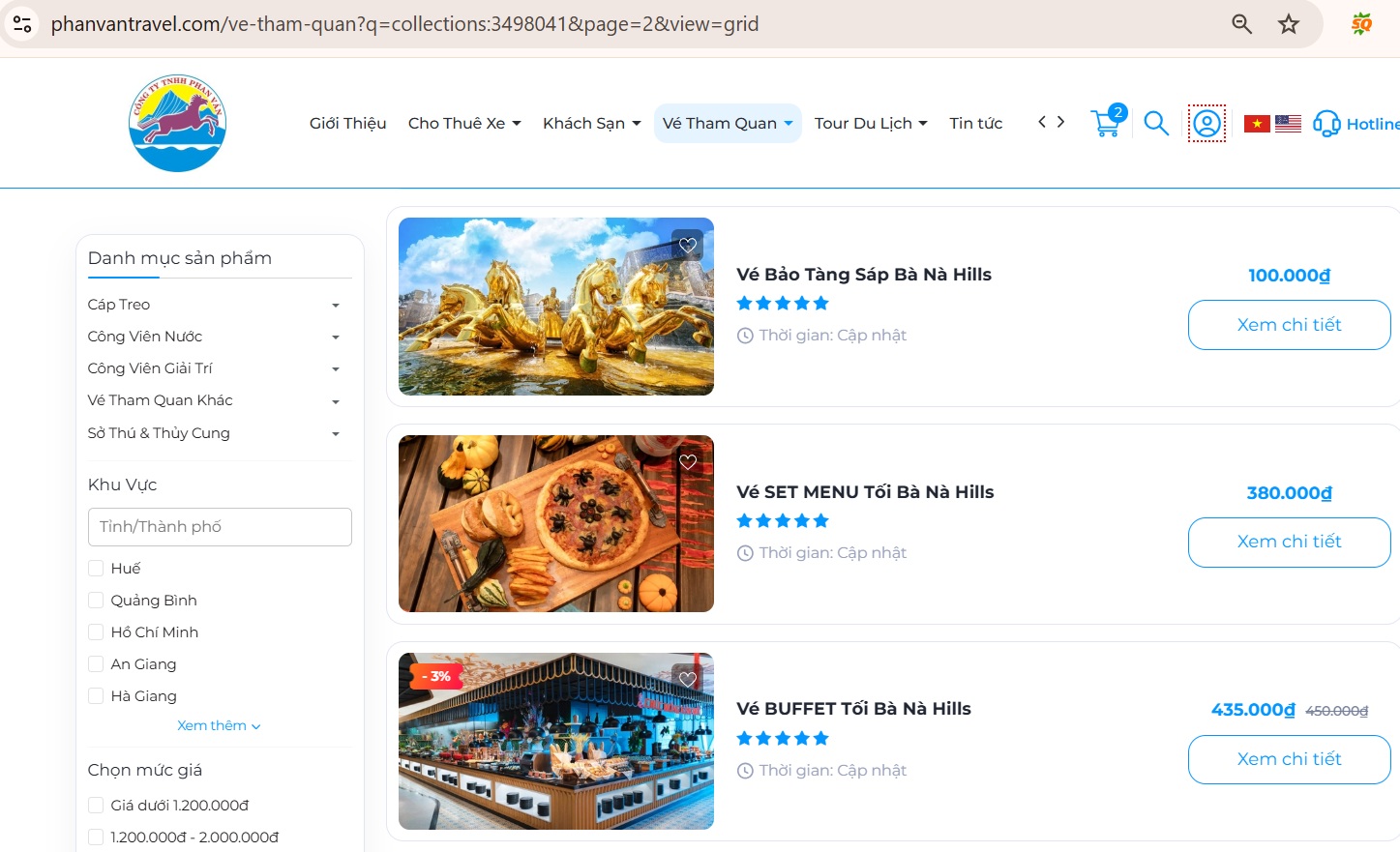Click the Tỉnh/Thành phố input field

pyautogui.click(x=220, y=526)
